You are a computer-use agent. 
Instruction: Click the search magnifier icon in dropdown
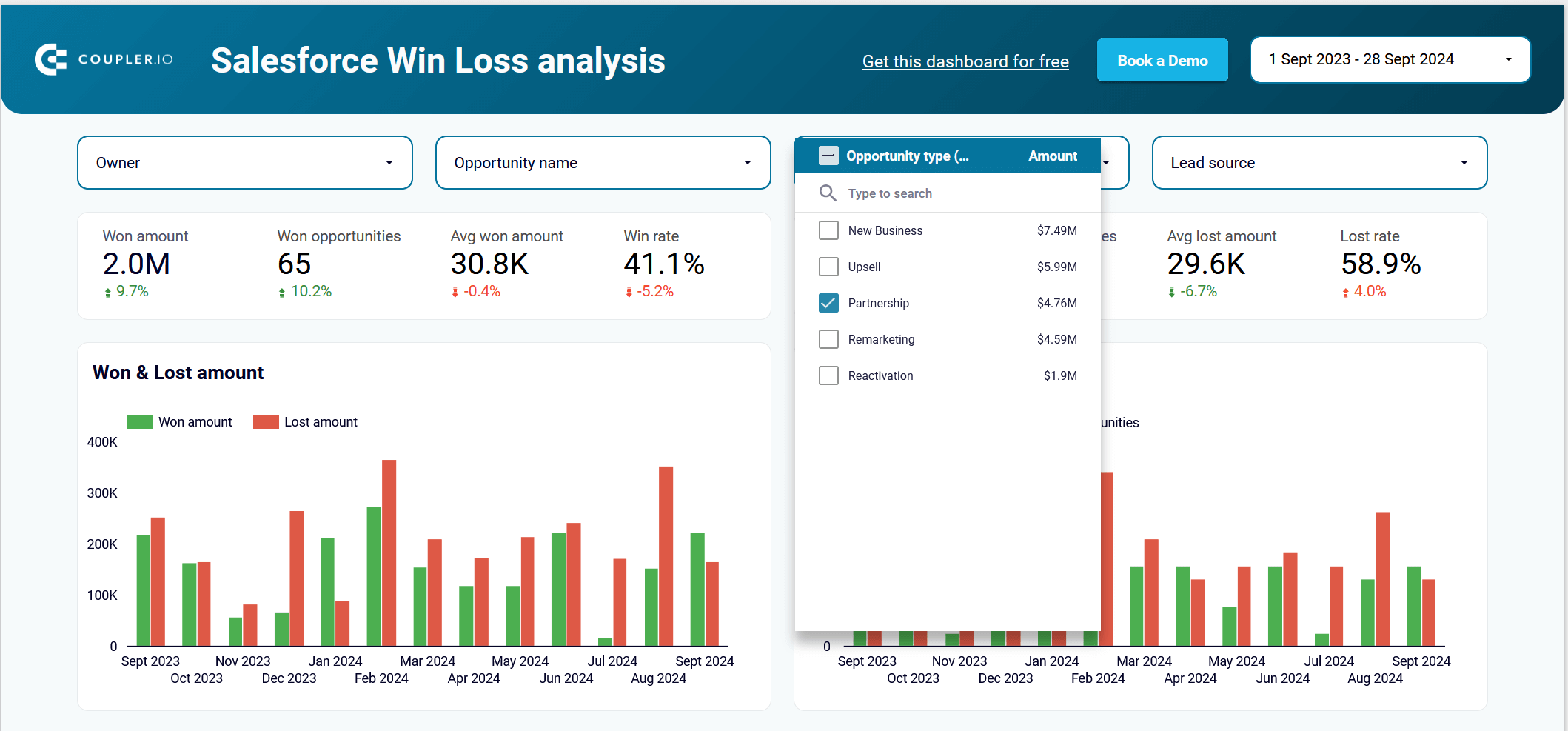coord(828,193)
